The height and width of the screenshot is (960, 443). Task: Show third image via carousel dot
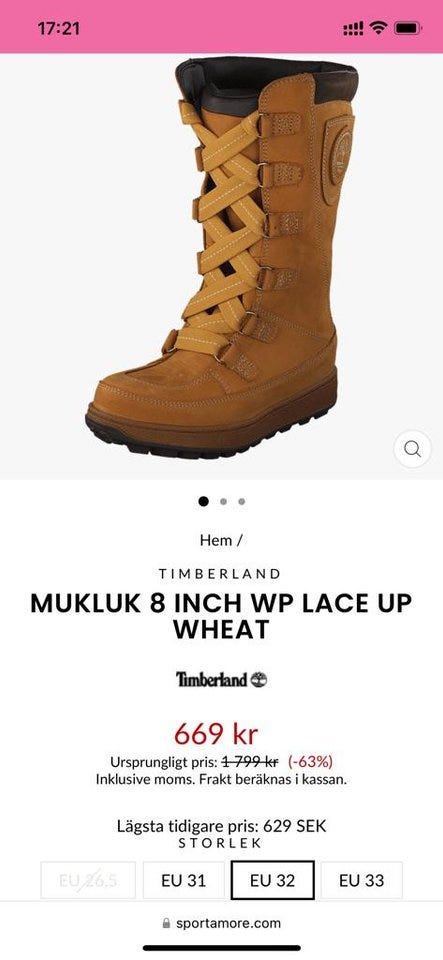(242, 501)
